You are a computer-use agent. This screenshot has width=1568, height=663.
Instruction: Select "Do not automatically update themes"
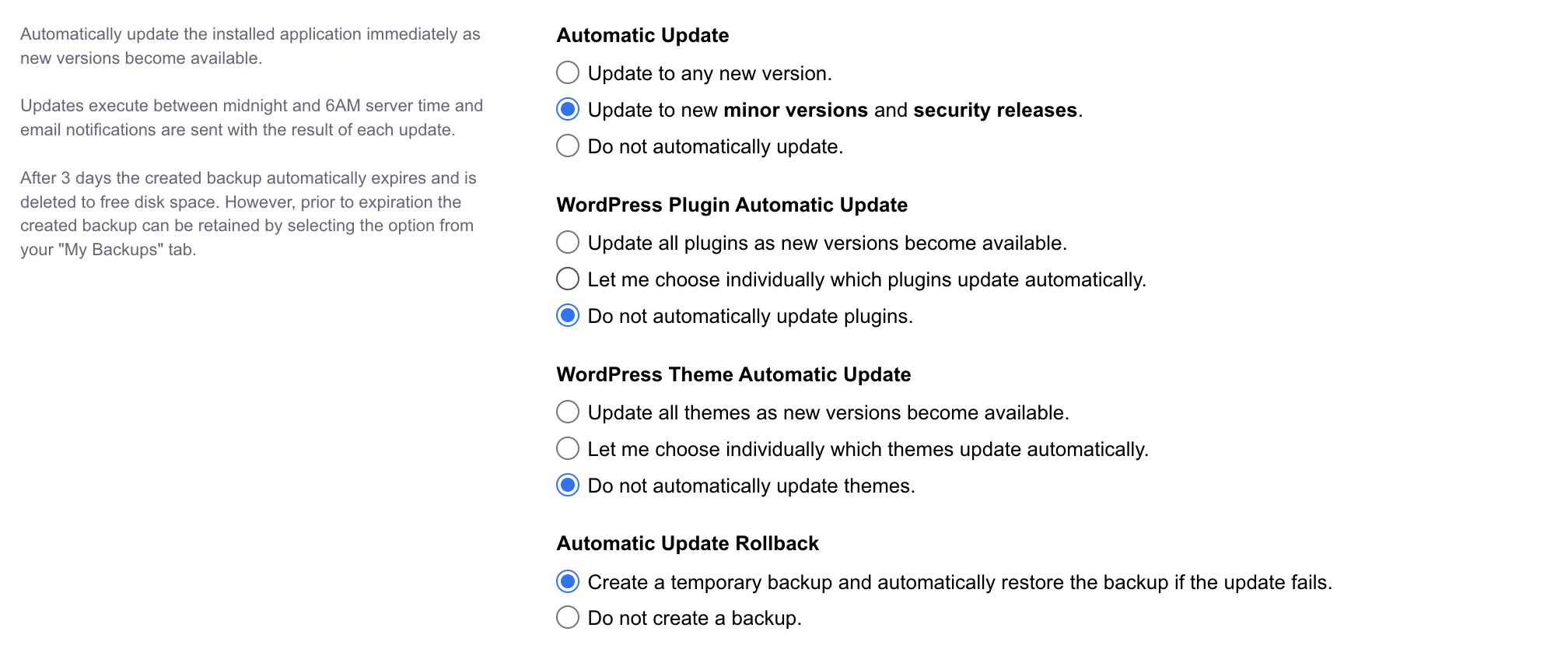click(567, 485)
